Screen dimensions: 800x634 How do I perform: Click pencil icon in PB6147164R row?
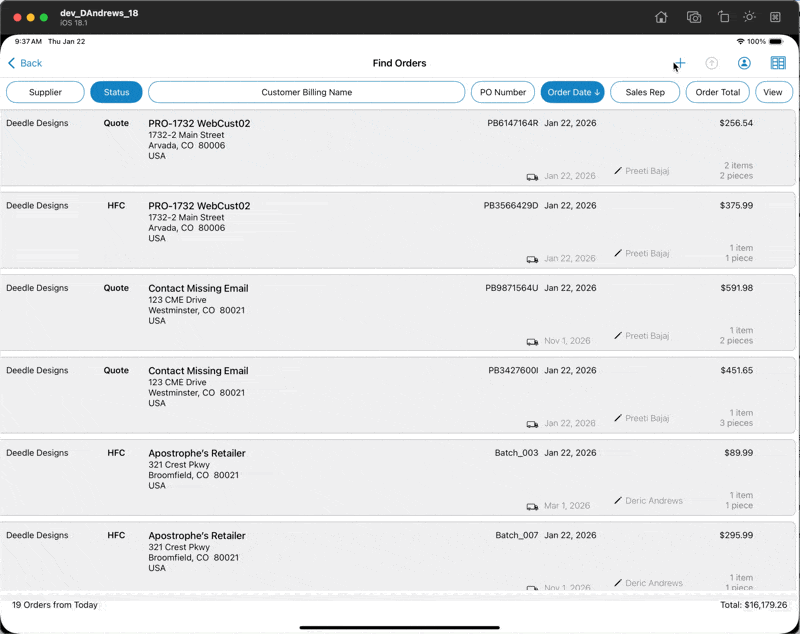(x=618, y=170)
